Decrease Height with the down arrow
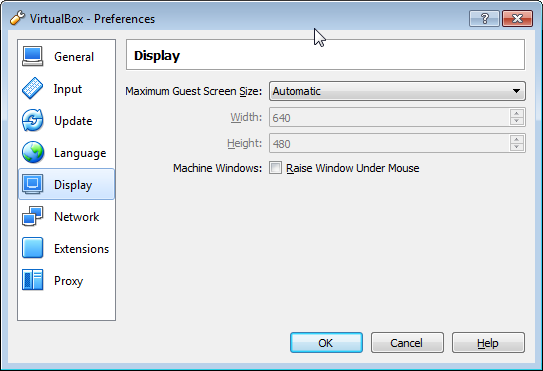543x371 pixels. point(517,147)
